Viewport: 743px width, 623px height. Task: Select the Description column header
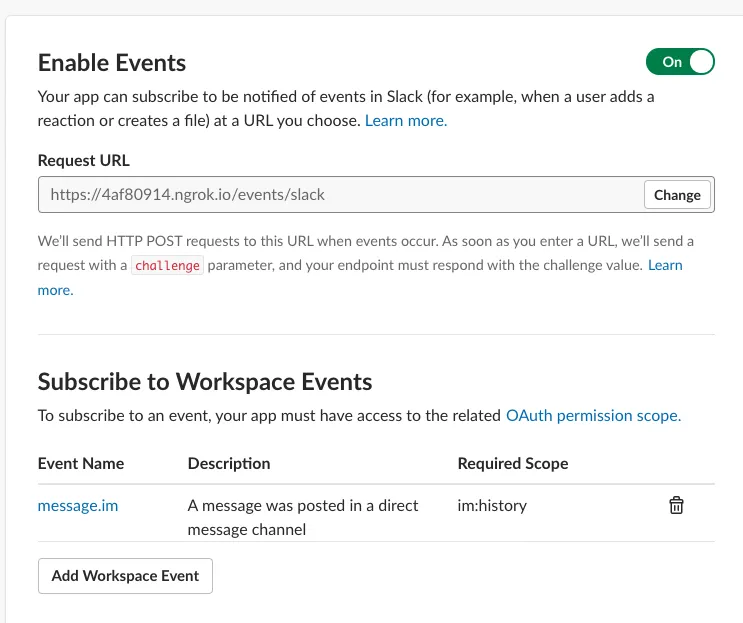click(229, 463)
